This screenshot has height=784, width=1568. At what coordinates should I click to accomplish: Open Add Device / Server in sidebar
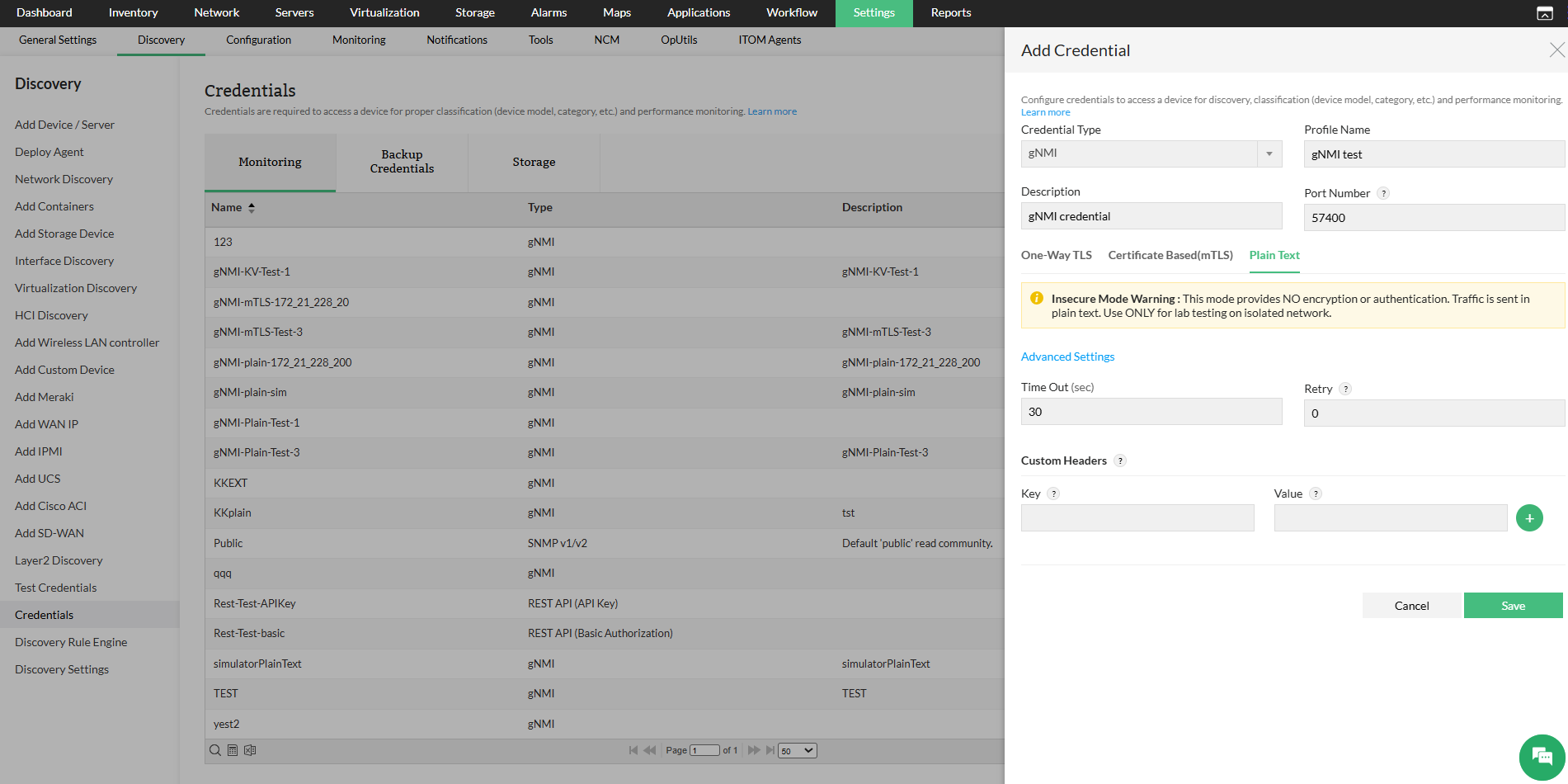tap(64, 125)
